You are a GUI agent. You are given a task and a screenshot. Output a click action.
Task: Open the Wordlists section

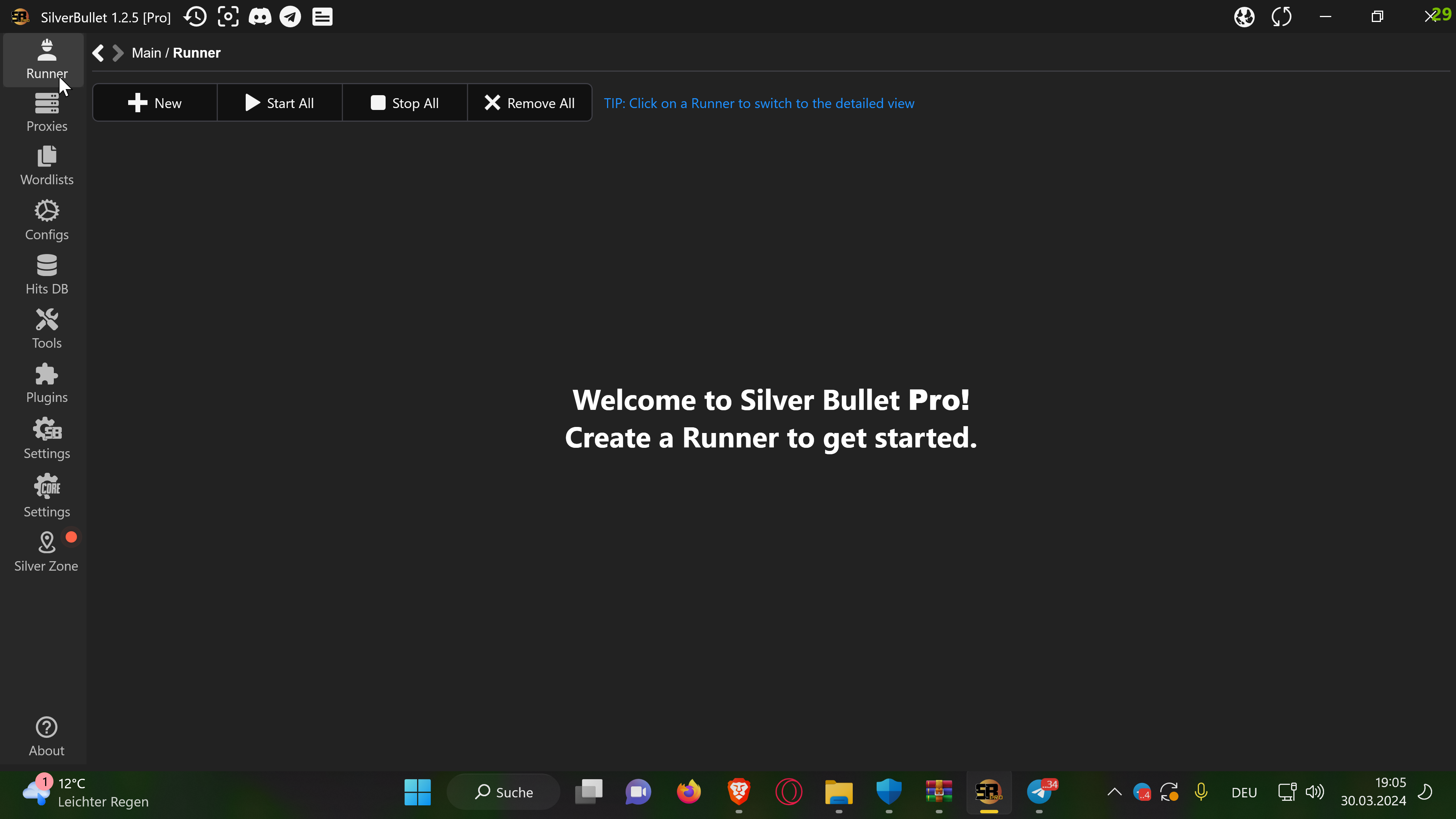(x=46, y=166)
